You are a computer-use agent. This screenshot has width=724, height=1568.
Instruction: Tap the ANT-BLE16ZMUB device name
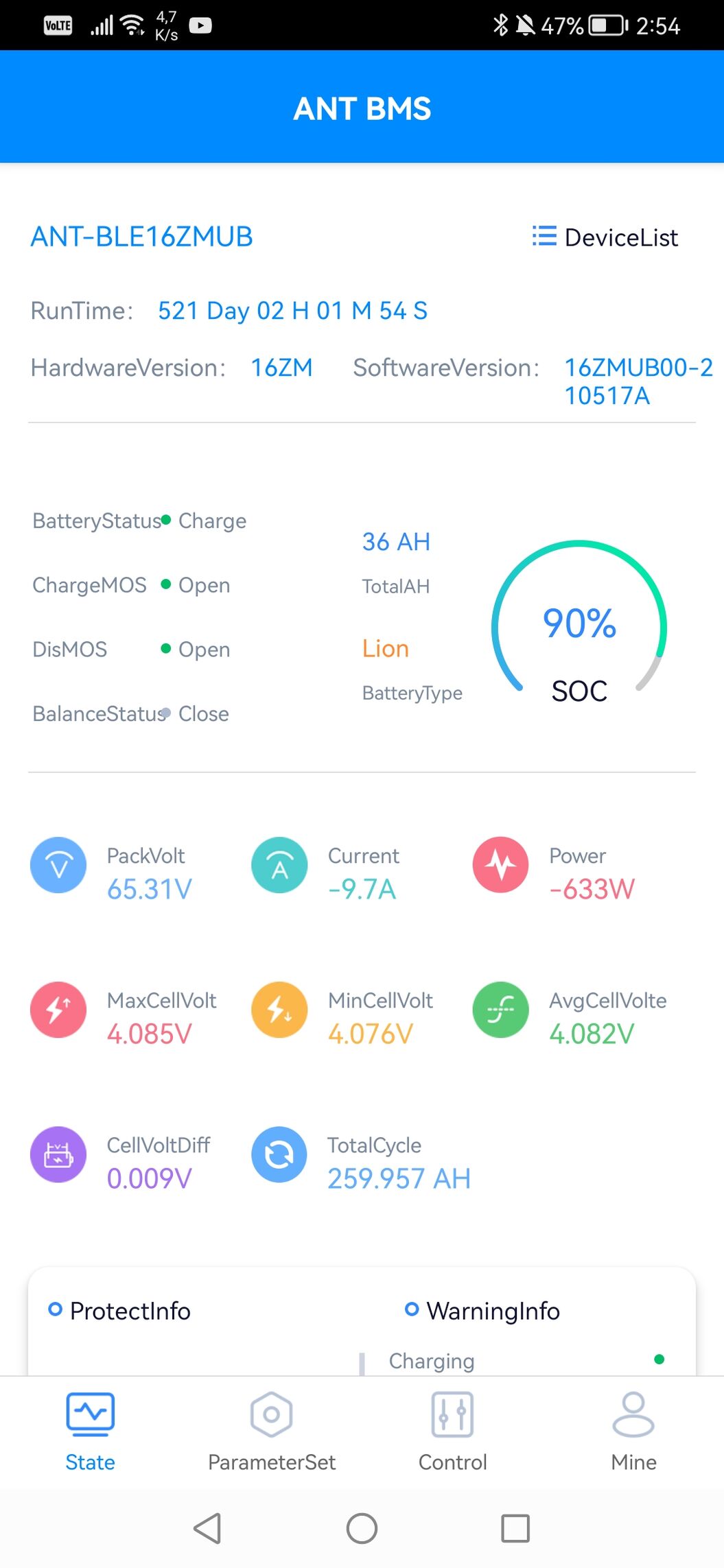tap(142, 237)
